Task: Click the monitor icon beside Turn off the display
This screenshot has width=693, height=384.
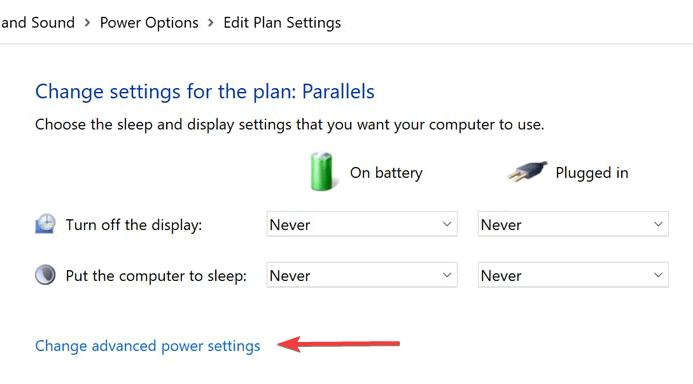Action: pos(45,224)
